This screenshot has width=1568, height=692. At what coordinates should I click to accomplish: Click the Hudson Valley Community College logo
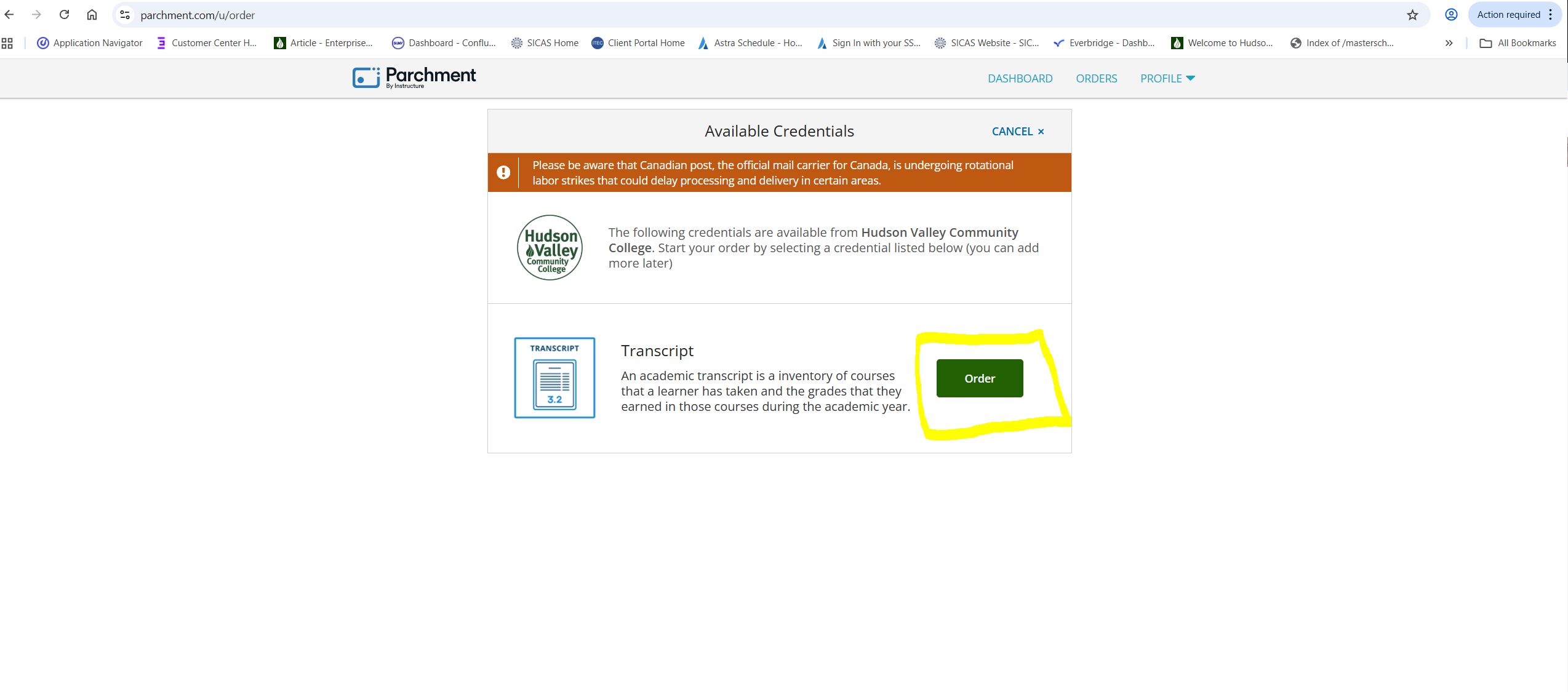coord(550,248)
